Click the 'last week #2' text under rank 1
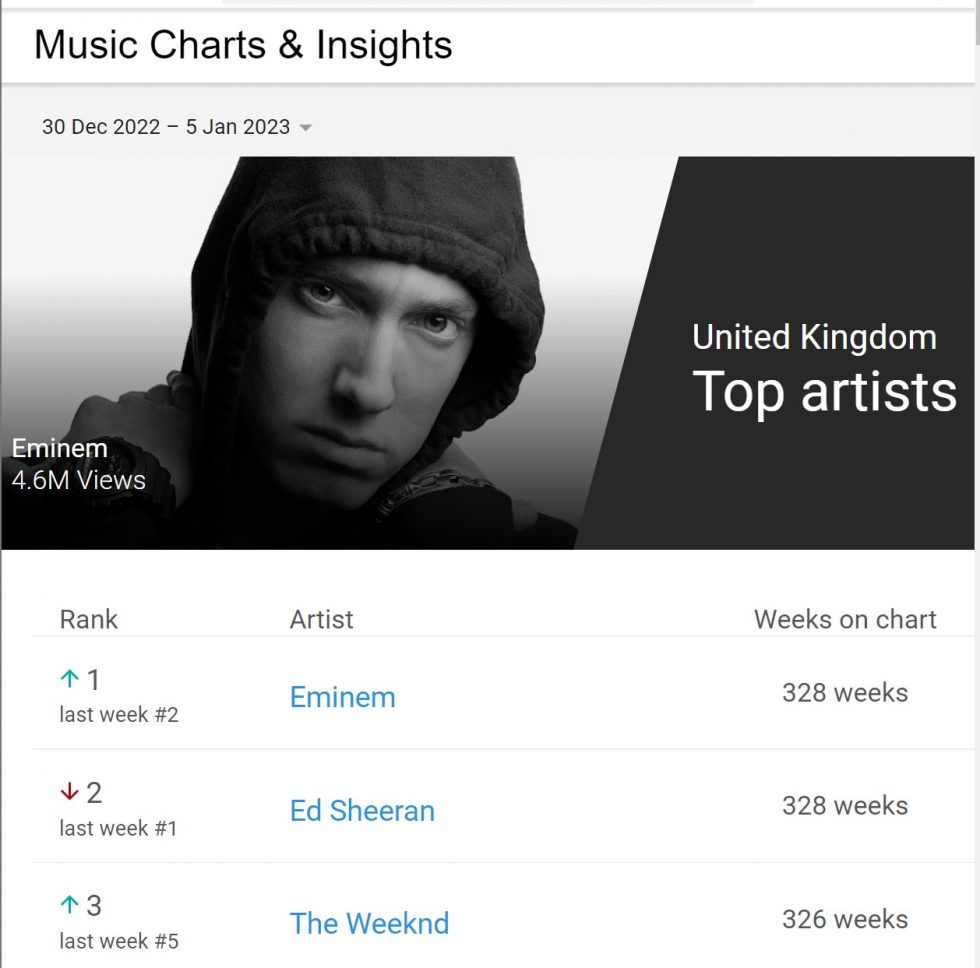Image resolution: width=980 pixels, height=968 pixels. (x=119, y=714)
